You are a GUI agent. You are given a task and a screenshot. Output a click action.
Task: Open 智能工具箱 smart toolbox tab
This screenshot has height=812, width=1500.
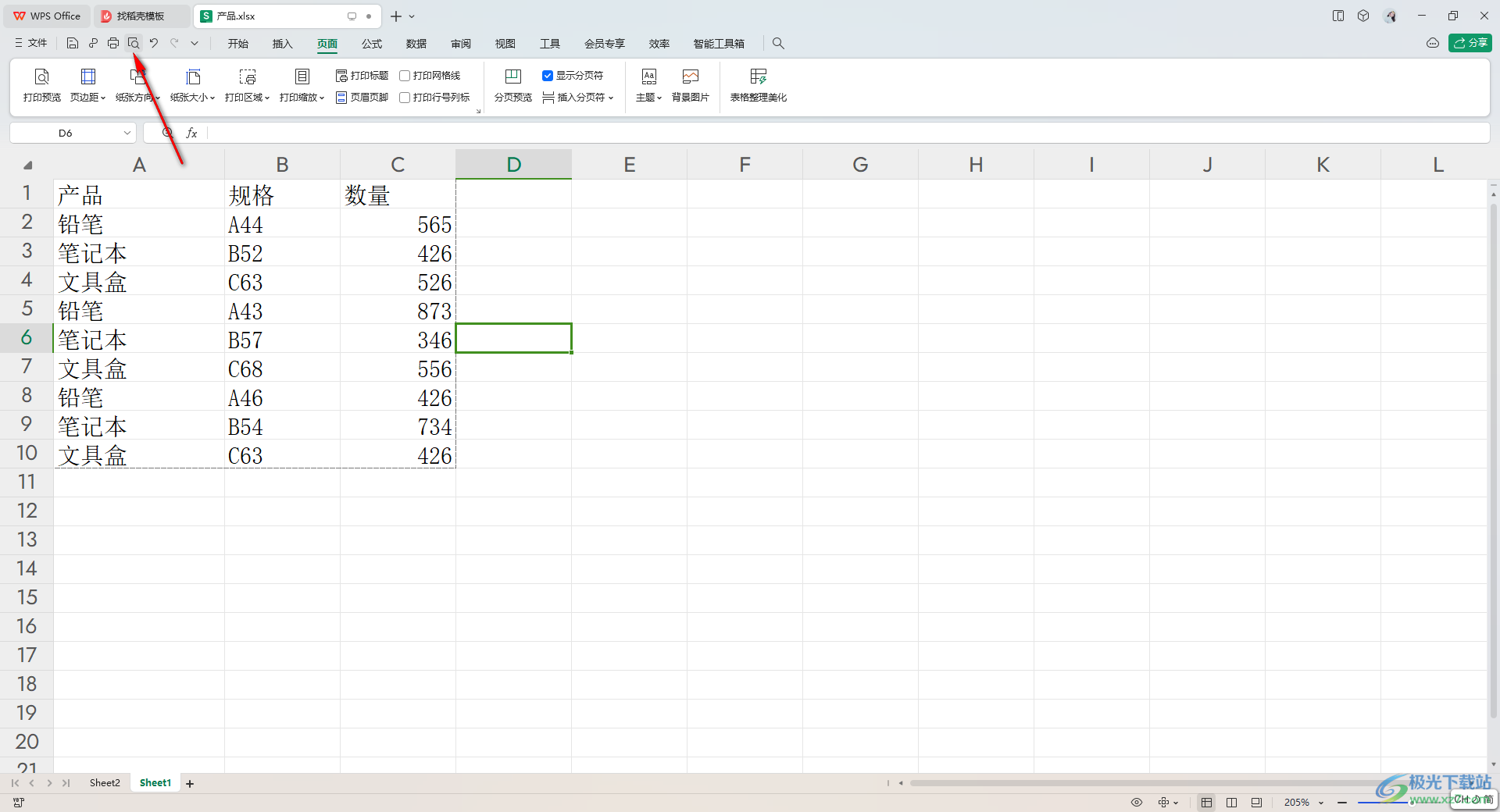pyautogui.click(x=719, y=44)
